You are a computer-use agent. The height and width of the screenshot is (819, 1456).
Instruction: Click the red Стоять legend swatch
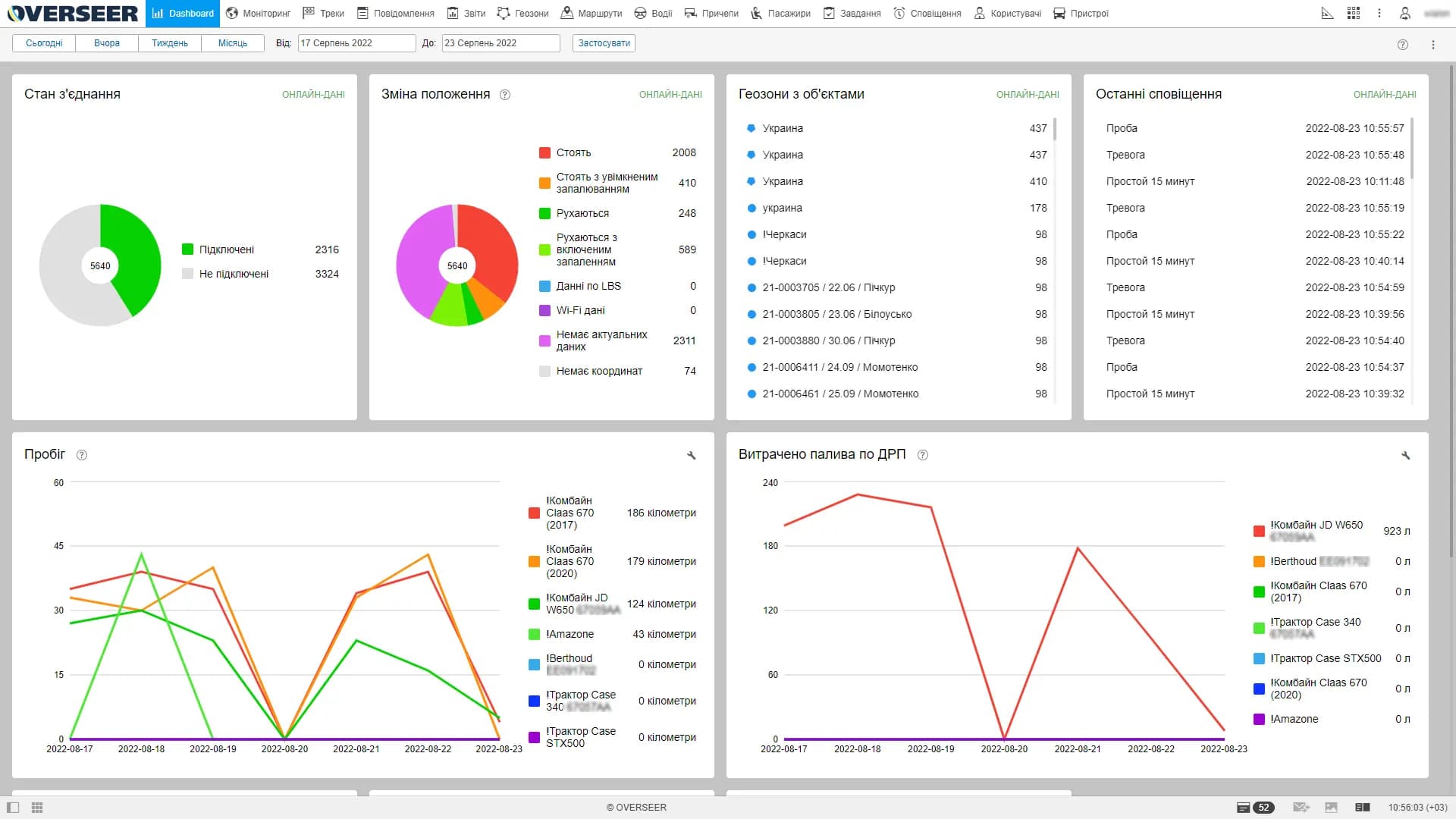click(x=544, y=152)
